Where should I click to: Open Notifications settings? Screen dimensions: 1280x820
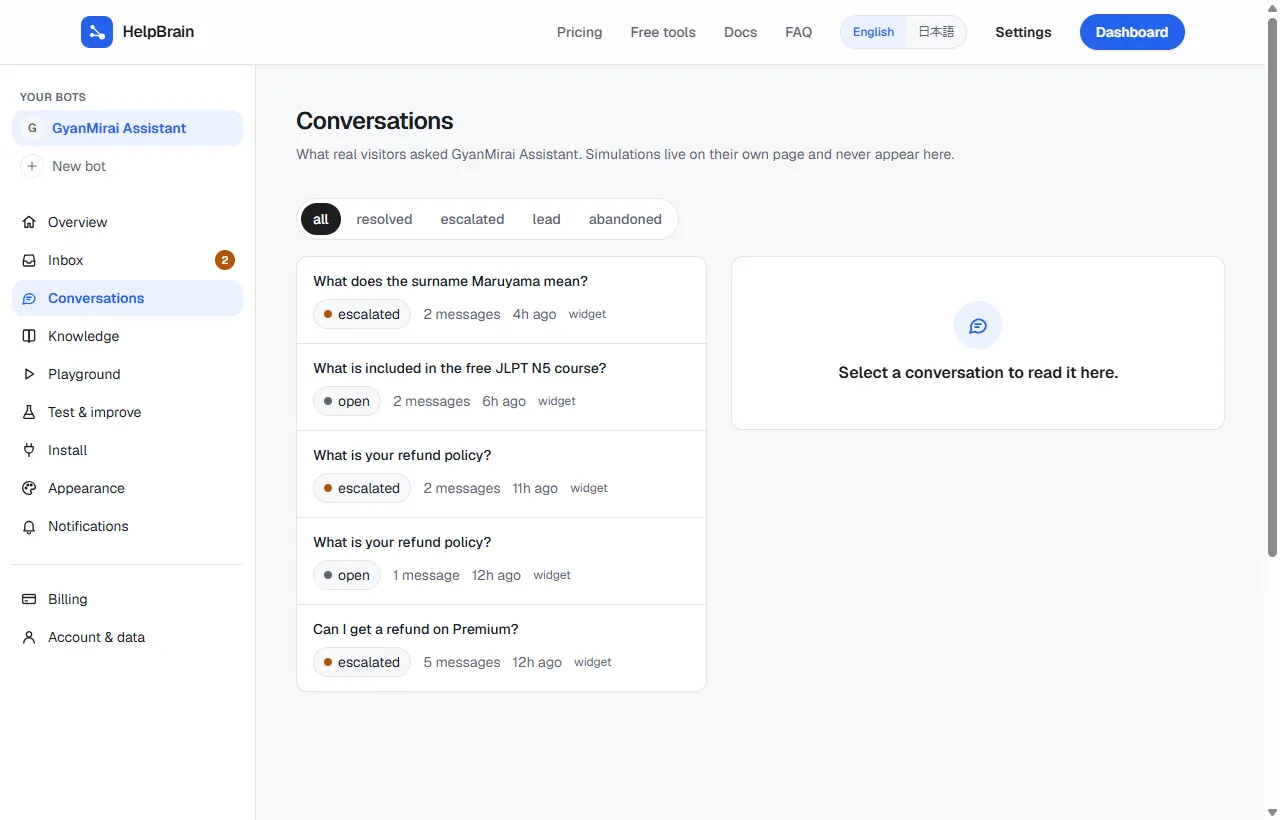click(x=127, y=526)
